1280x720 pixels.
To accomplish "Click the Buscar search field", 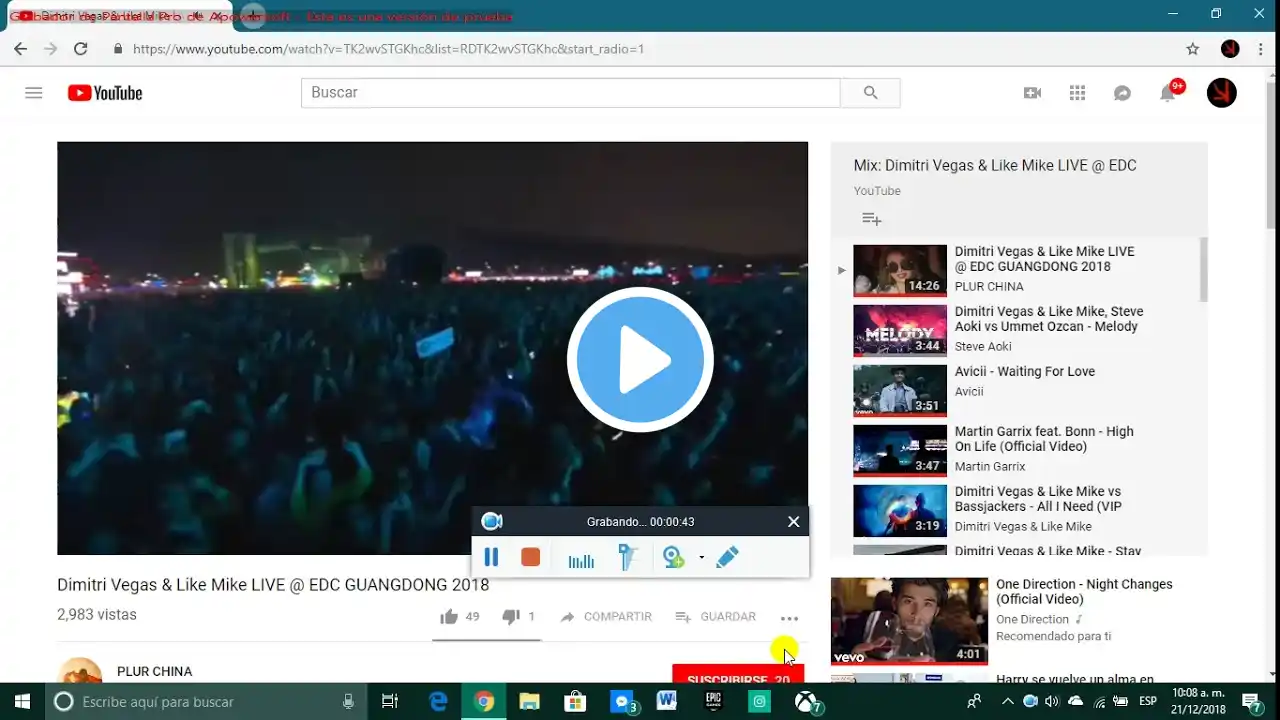I will [x=570, y=93].
